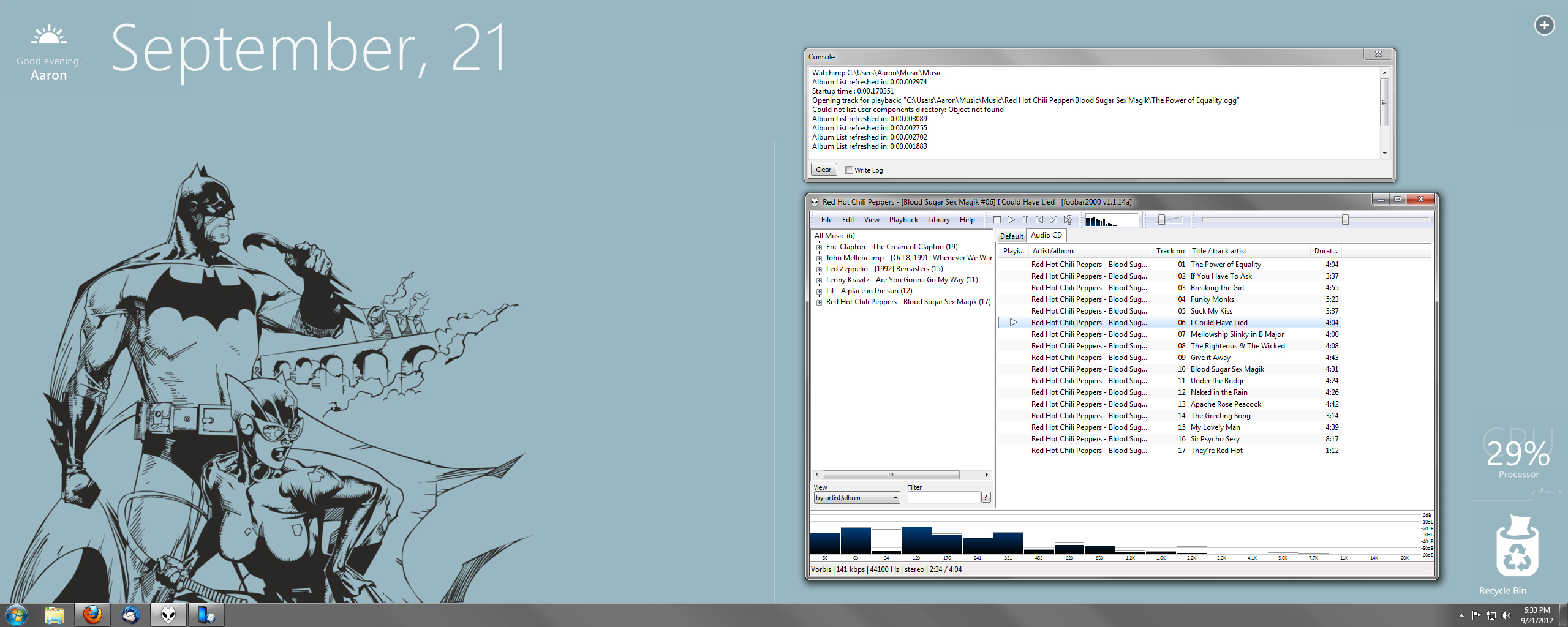Image resolution: width=1568 pixels, height=627 pixels.
Task: Switch to the Default playlist tab
Action: [1011, 236]
